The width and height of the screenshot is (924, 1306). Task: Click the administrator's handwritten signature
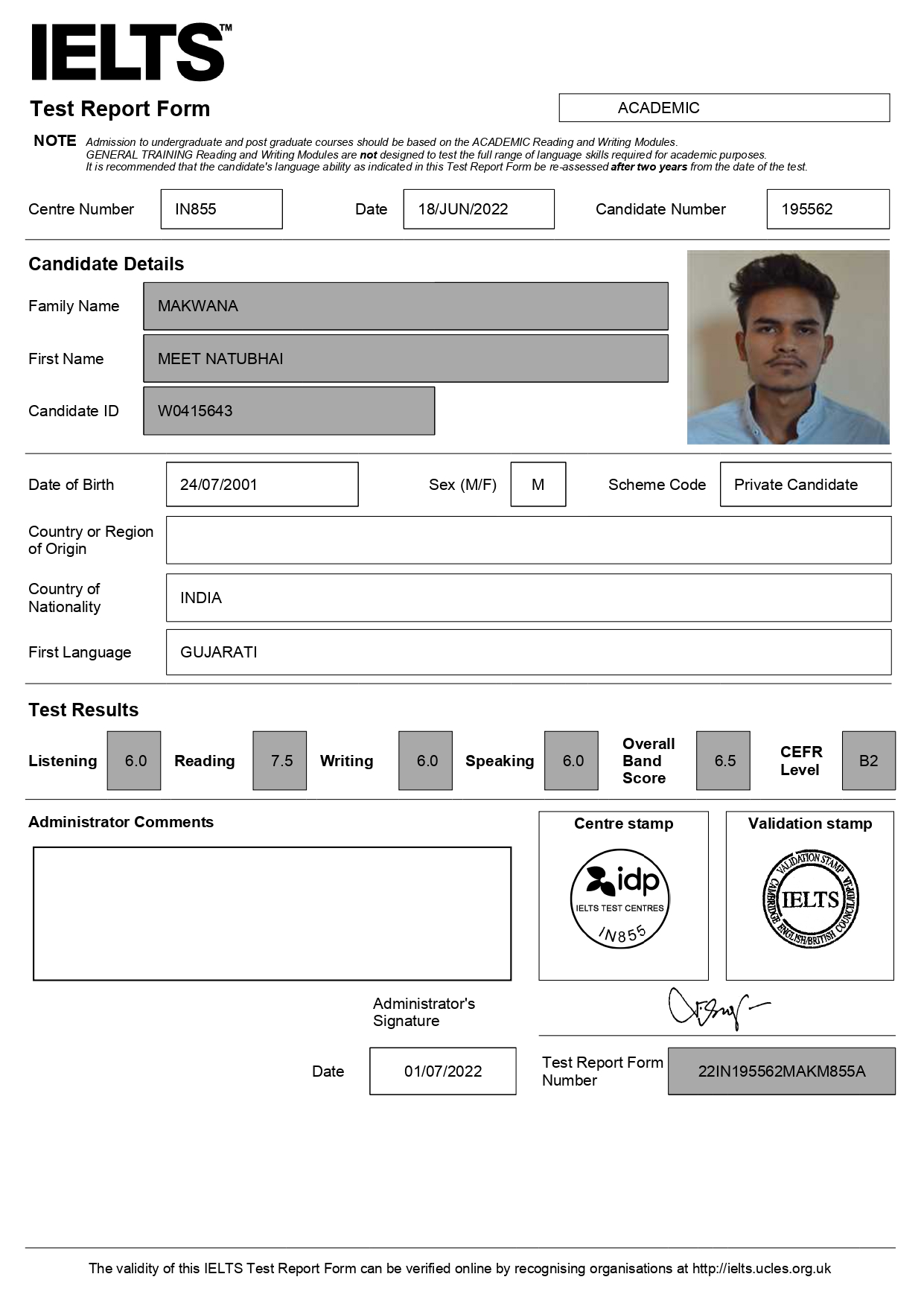(x=716, y=1008)
